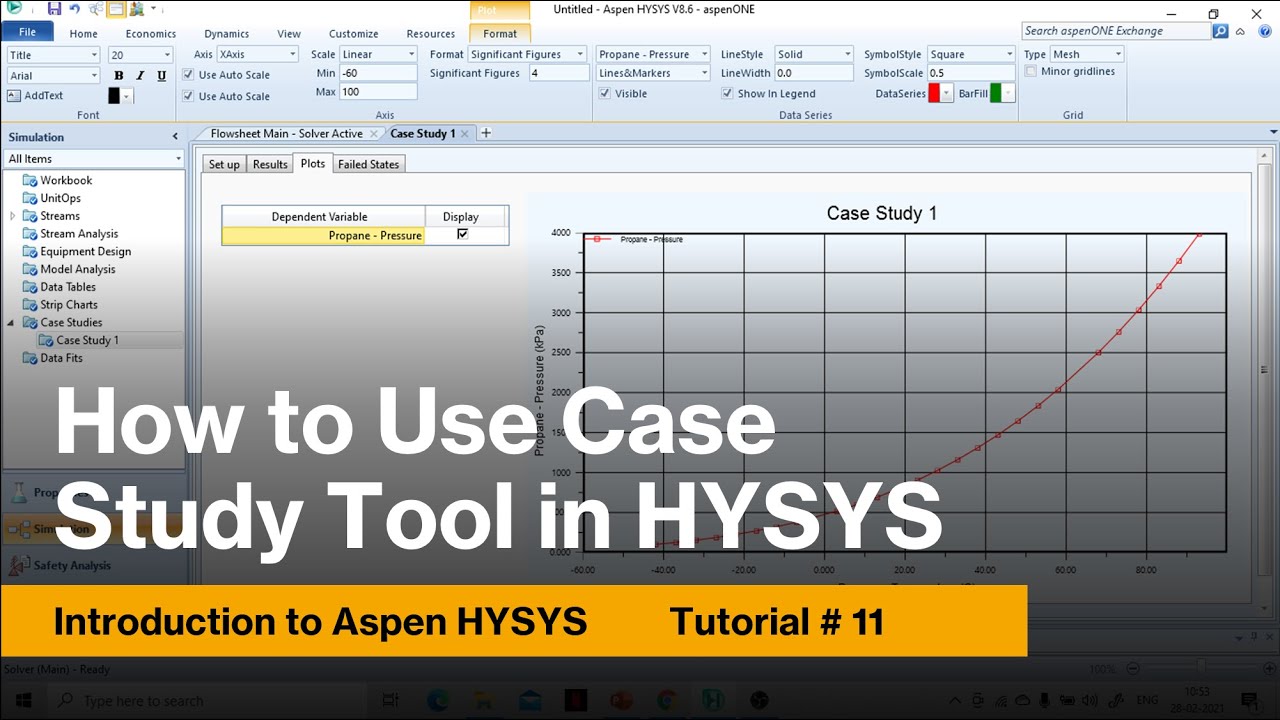
Task: Toggle Display checkbox for Propane - Pressure
Action: coord(462,234)
